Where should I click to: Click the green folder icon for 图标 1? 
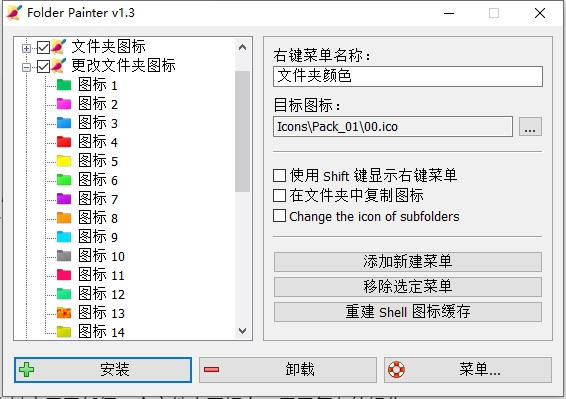tap(64, 85)
